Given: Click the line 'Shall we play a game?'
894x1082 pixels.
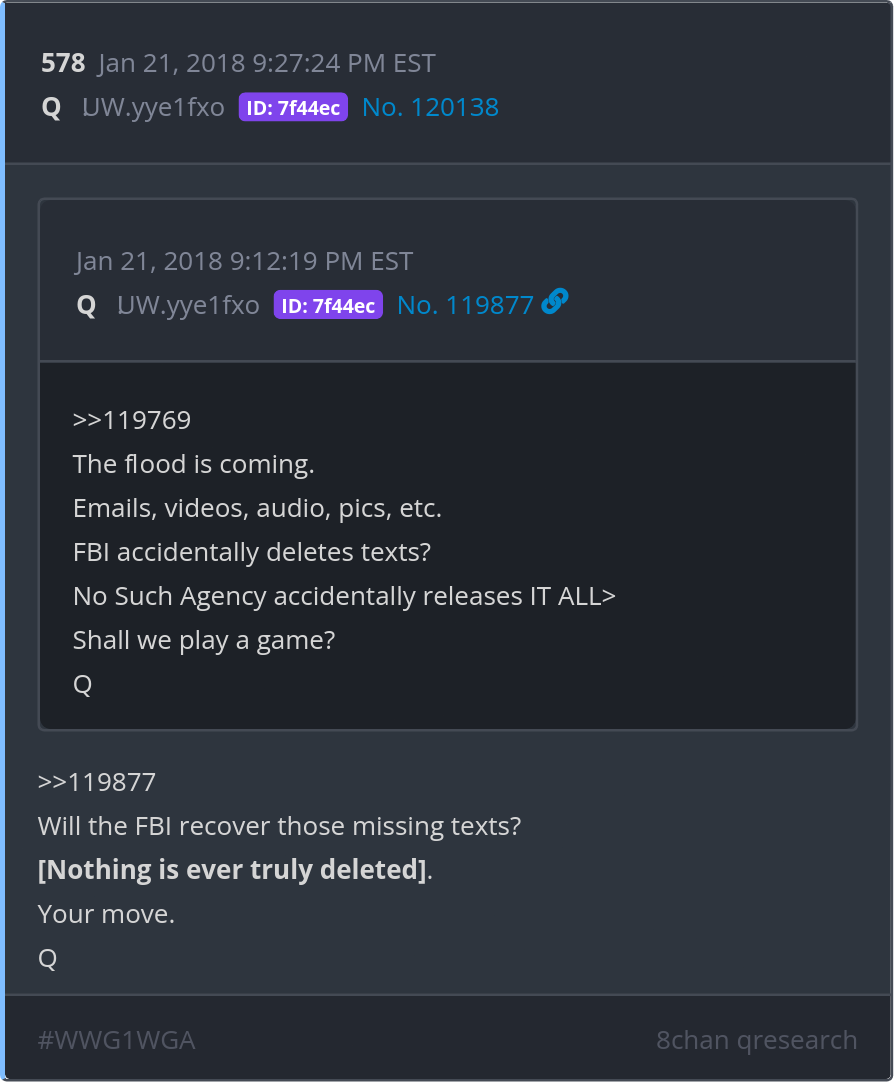Looking at the screenshot, I should pyautogui.click(x=204, y=640).
